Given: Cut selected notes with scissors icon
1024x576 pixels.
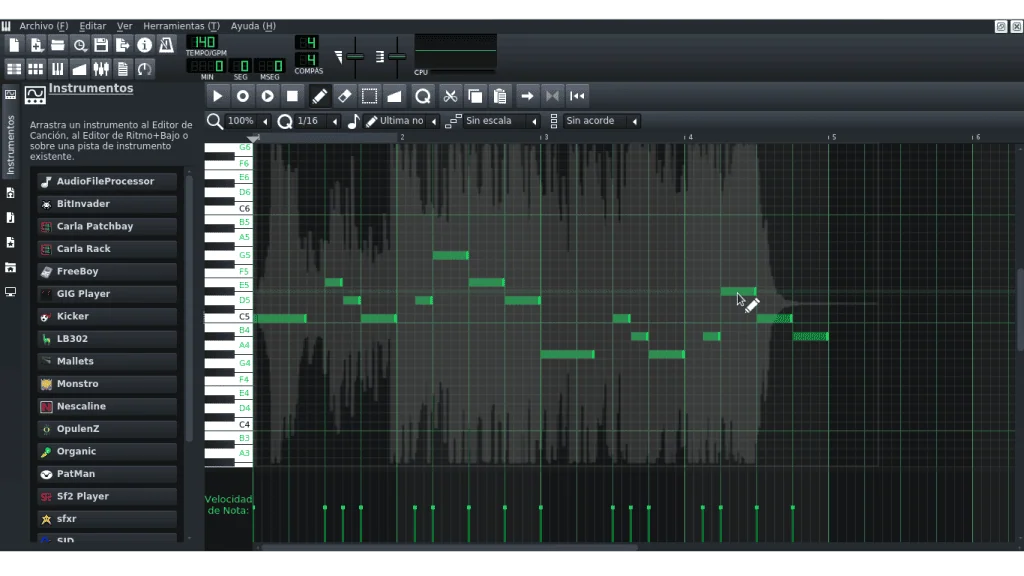Looking at the screenshot, I should [x=450, y=96].
